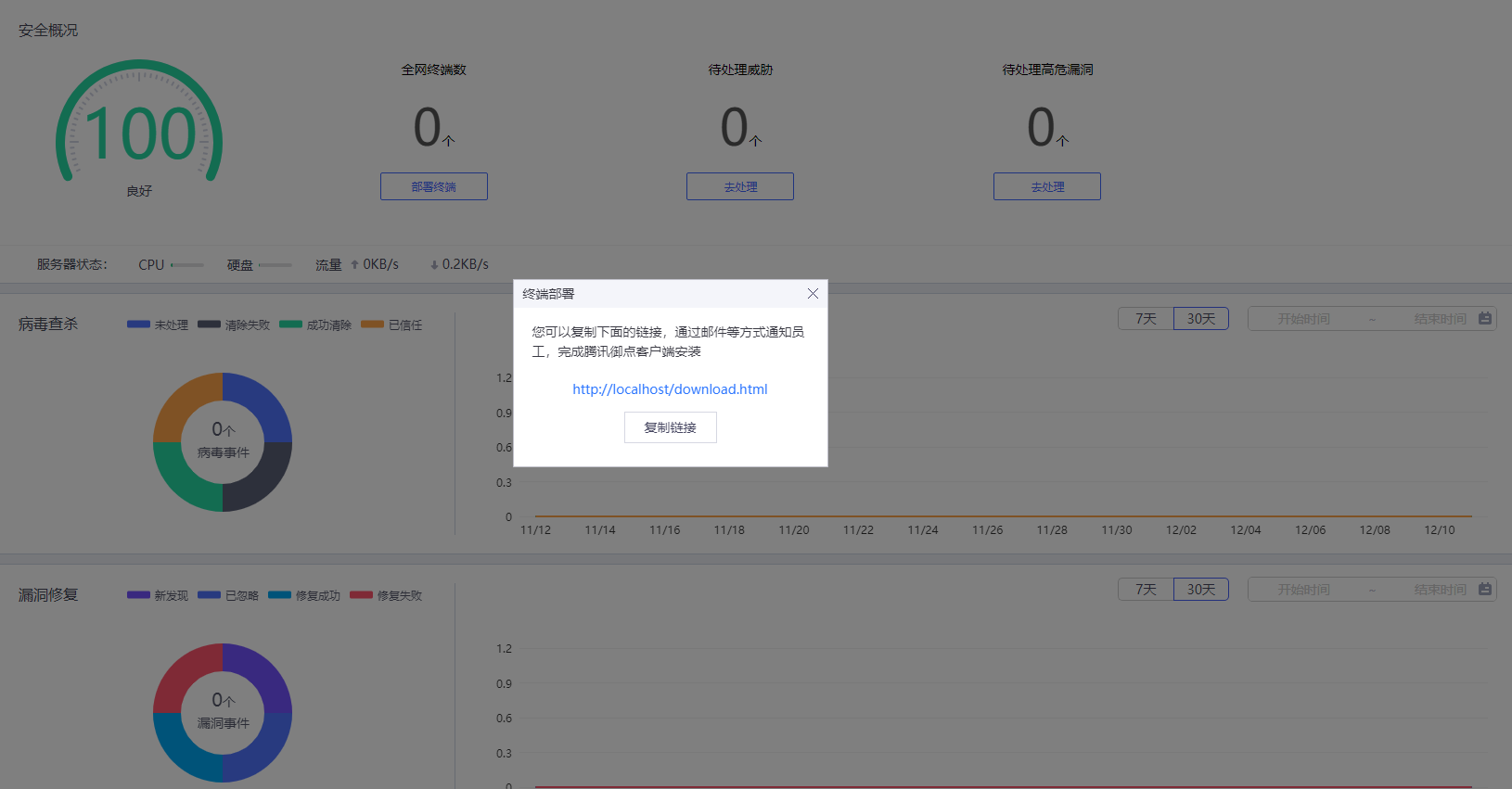
Task: Click 去处理 under 待处理威胁
Action: tap(740, 186)
